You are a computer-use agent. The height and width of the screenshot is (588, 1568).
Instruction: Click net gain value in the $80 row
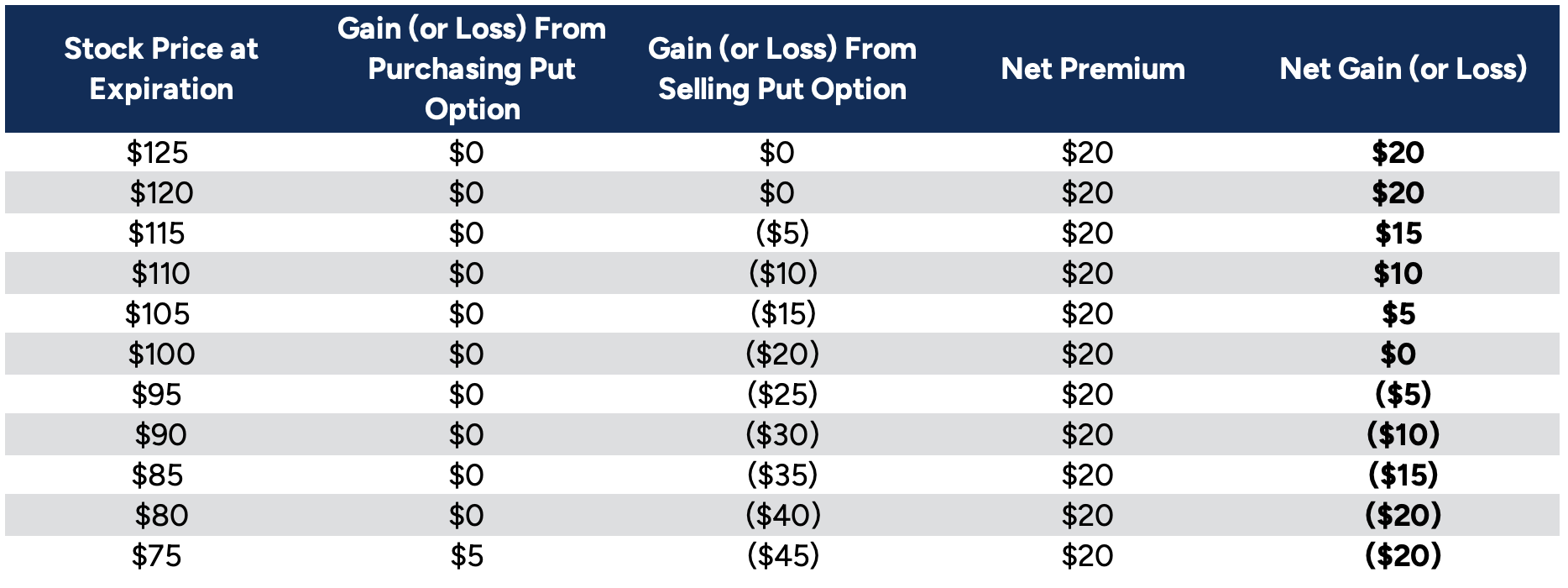(x=1403, y=516)
